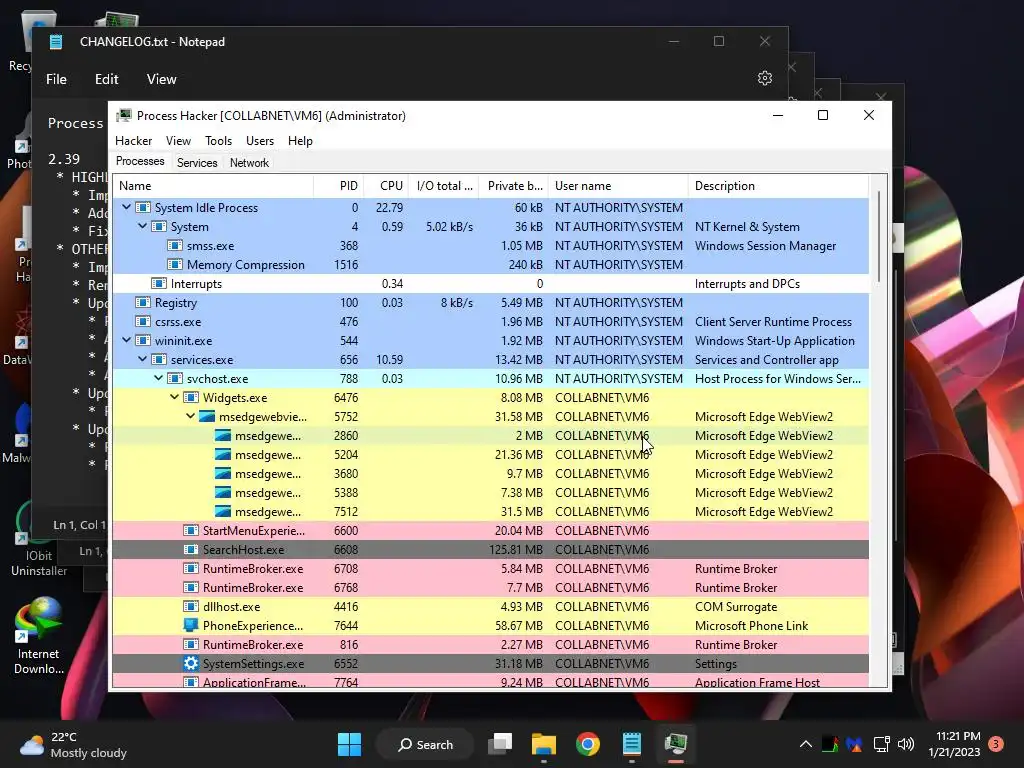The height and width of the screenshot is (768, 1024).
Task: Click the csrss.exe process icon
Action: (143, 321)
